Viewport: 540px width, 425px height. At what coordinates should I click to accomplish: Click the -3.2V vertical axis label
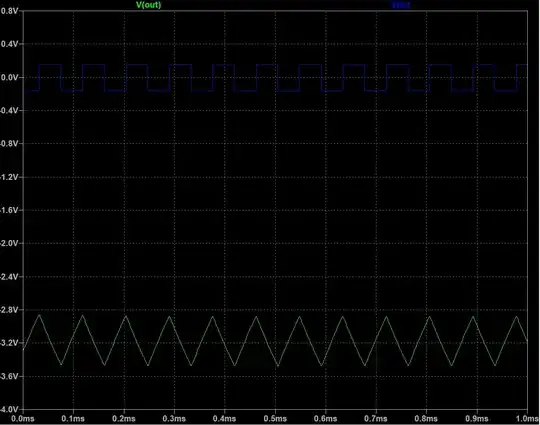pyautogui.click(x=9, y=343)
